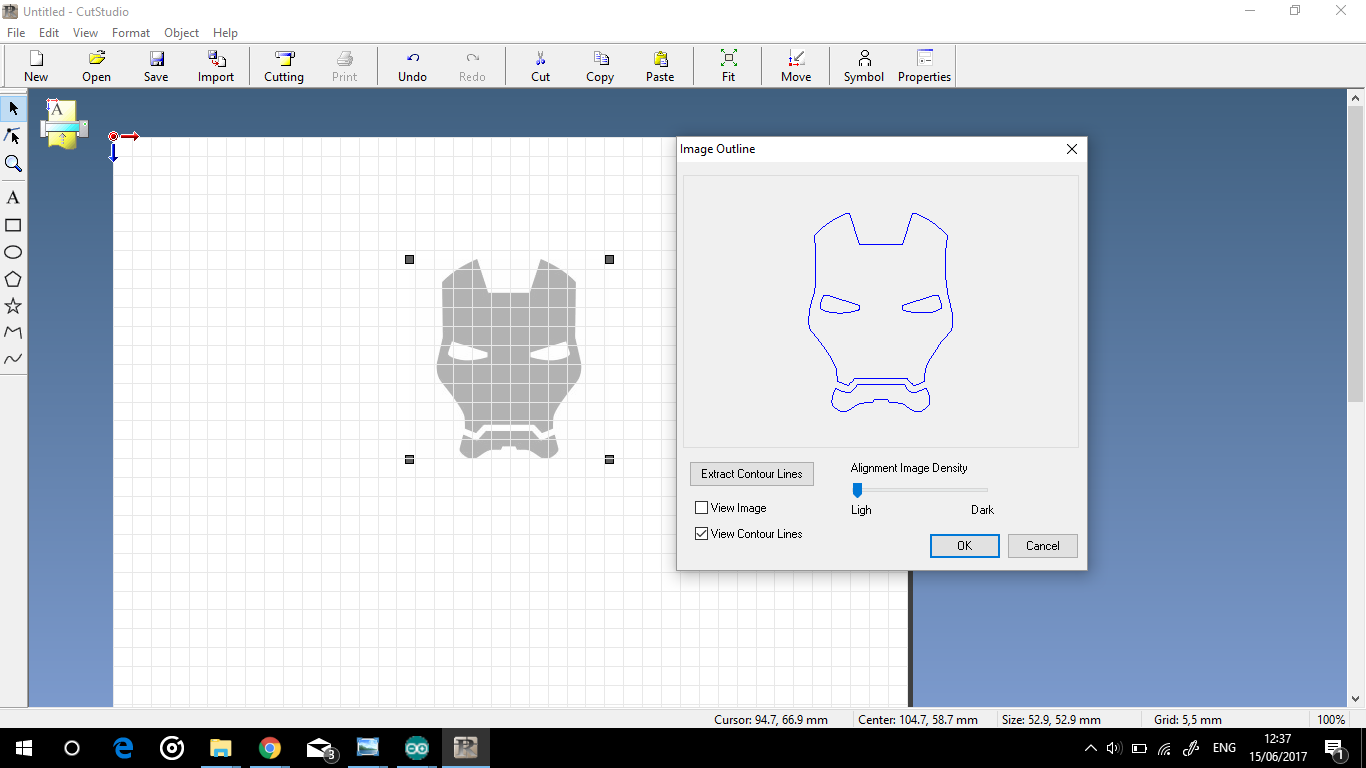Select the rectangle drawing tool
This screenshot has width=1366, height=768.
pyautogui.click(x=13, y=225)
